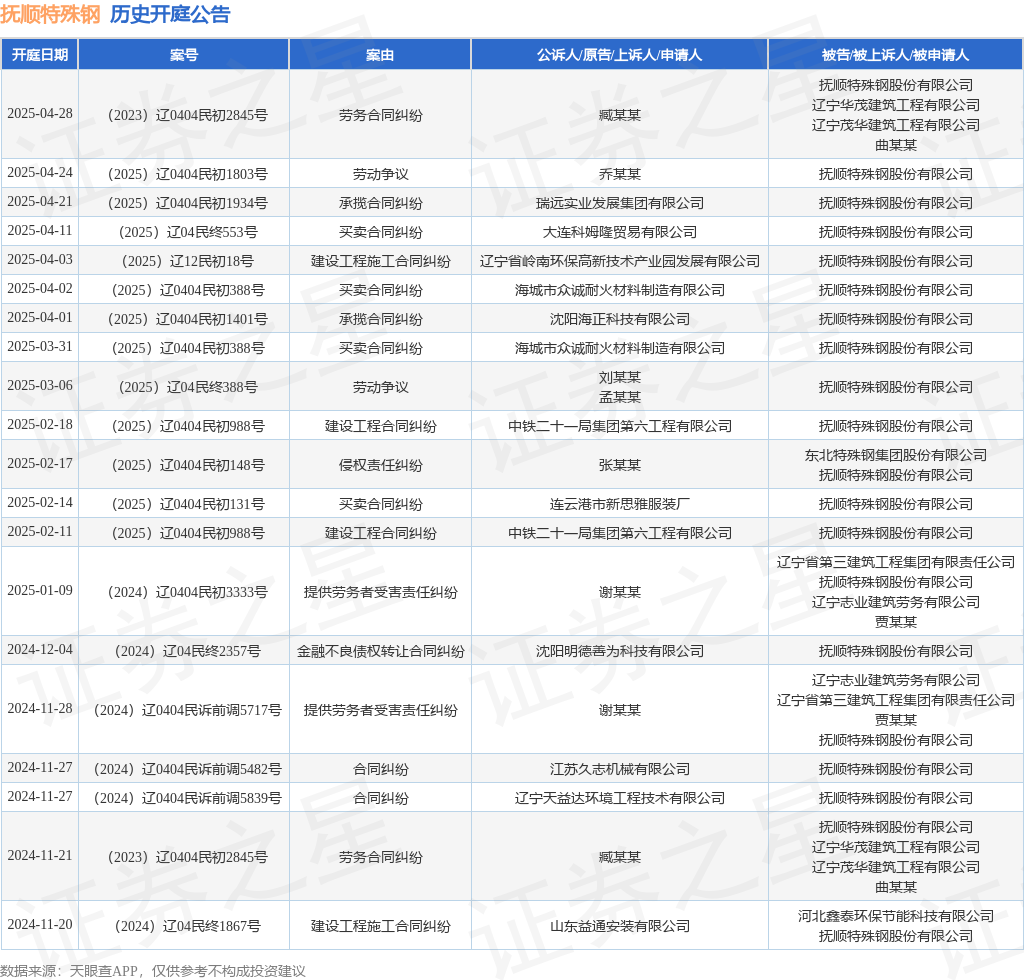Viewport: 1024px width, 980px height.
Task: Select plaintiff 刘某某
Action: click(620, 377)
